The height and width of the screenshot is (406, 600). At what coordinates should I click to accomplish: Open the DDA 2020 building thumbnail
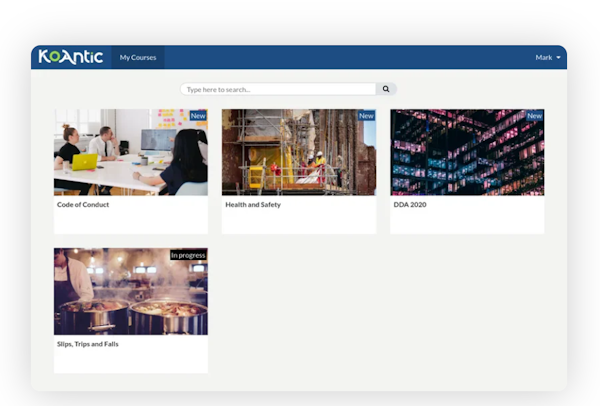point(466,152)
